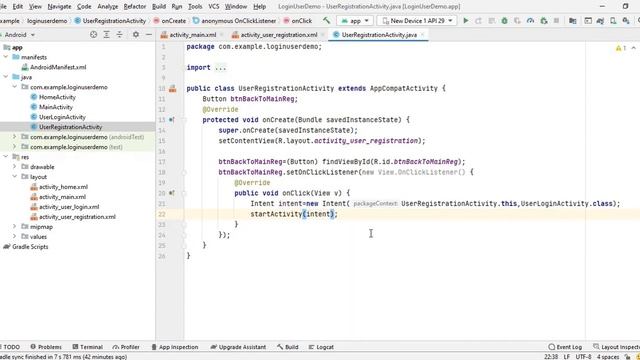
Task: Open the New Device 1 API 29 device dropdown
Action: 418,20
